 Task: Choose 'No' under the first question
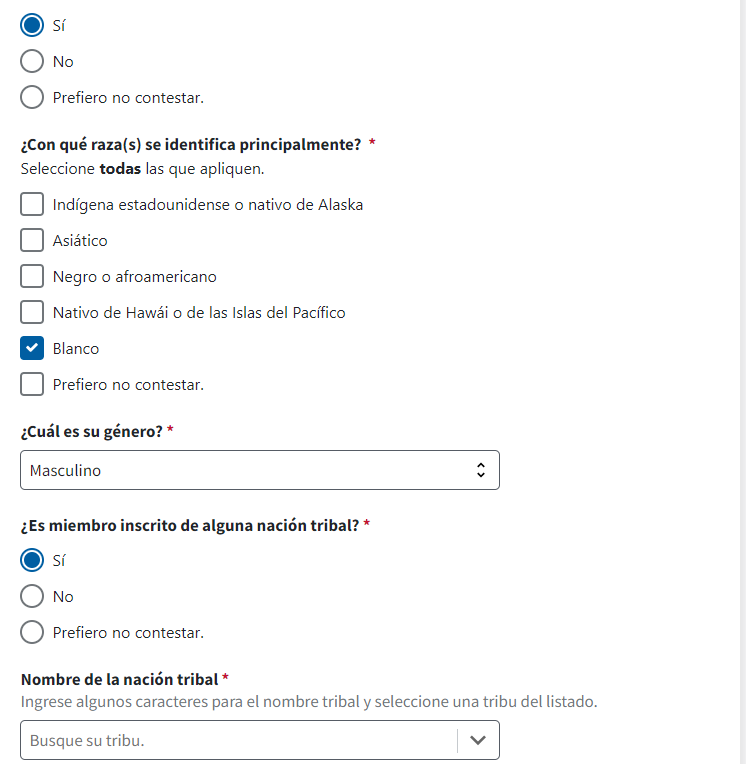click(32, 61)
